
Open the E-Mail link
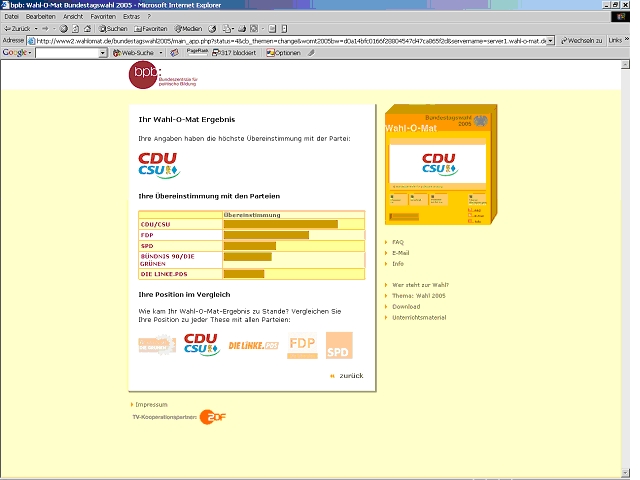[400, 253]
